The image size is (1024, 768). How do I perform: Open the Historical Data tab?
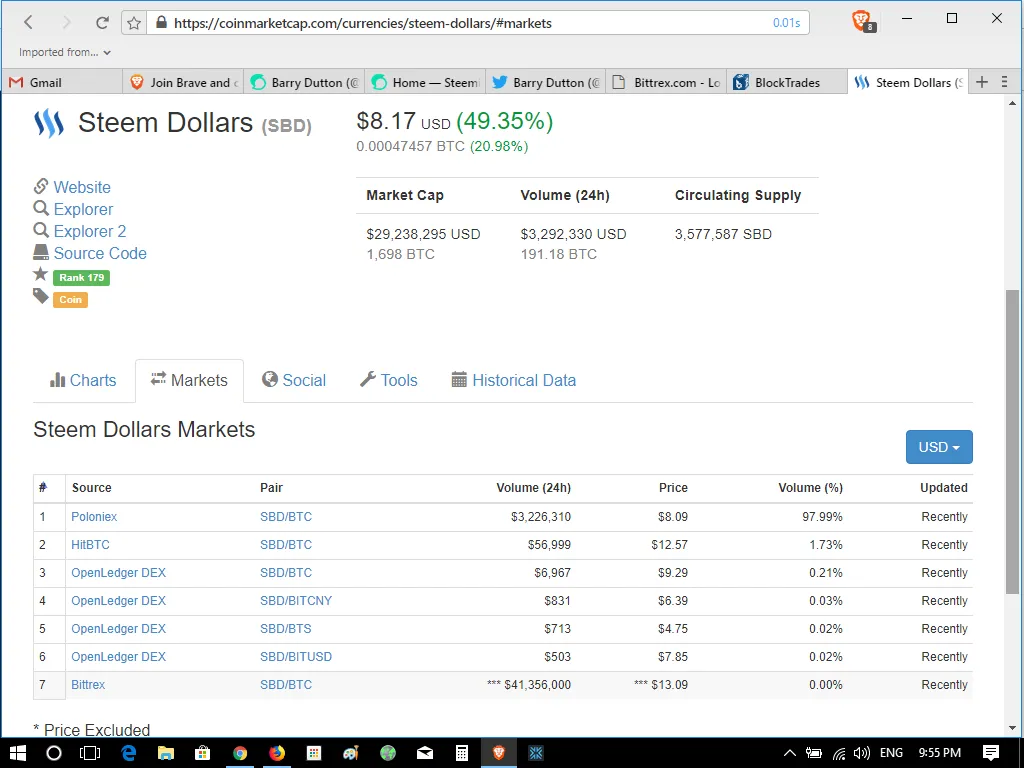[514, 380]
